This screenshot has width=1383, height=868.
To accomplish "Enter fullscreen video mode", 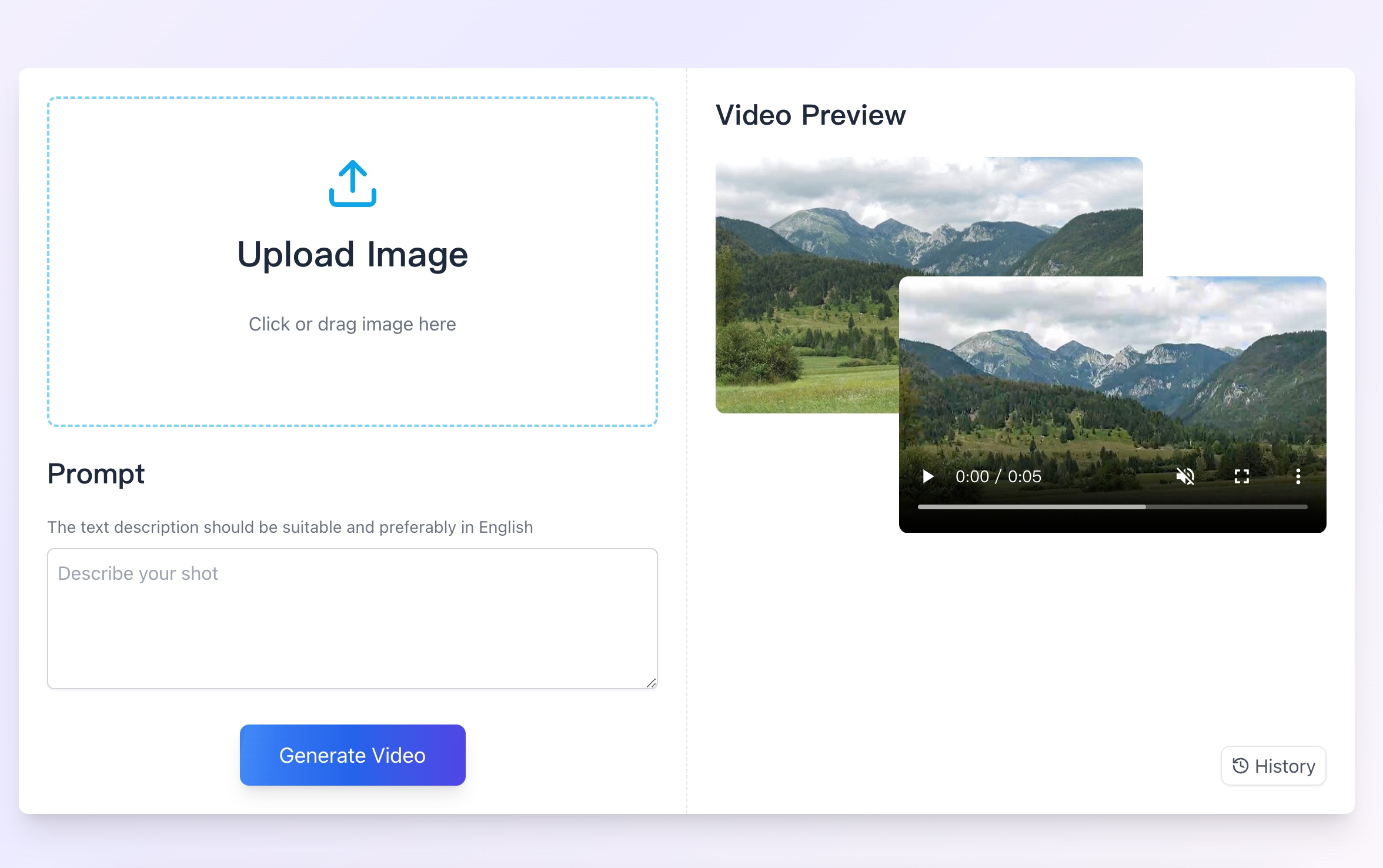I will (x=1241, y=476).
